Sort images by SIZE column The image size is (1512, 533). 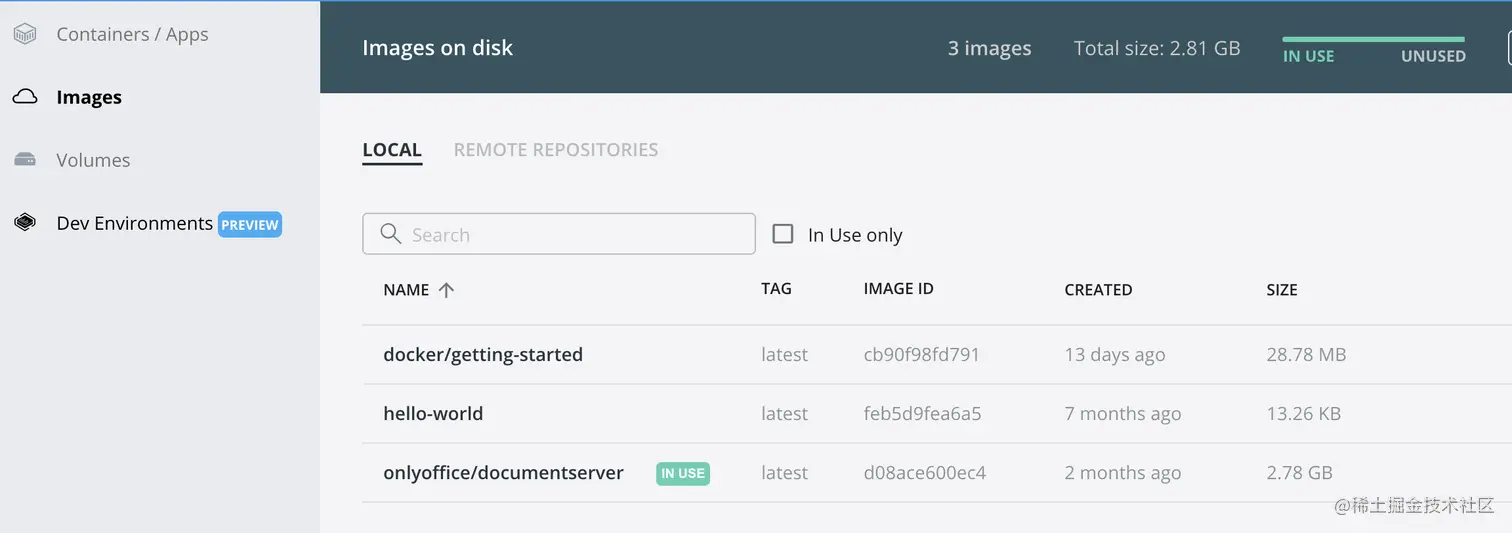tap(1281, 290)
